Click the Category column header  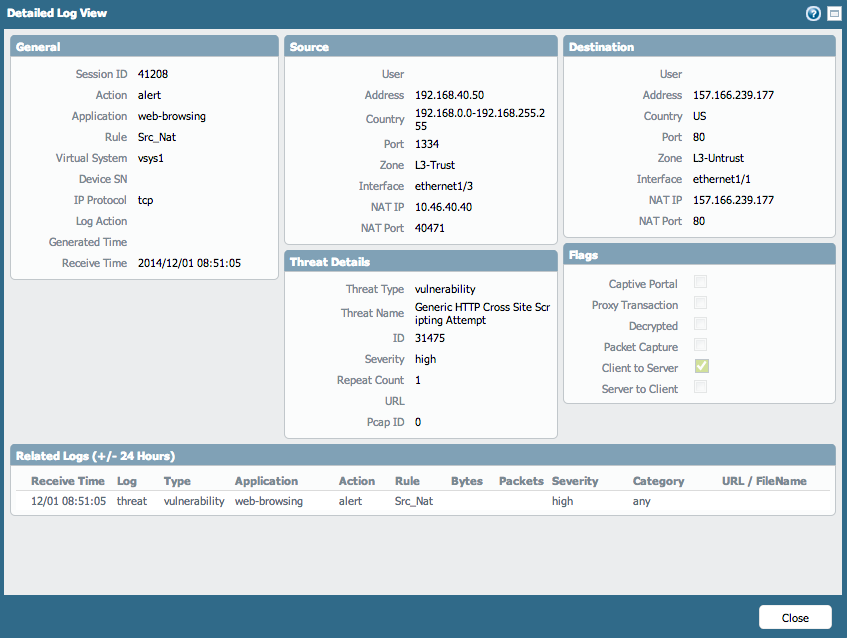pos(658,481)
